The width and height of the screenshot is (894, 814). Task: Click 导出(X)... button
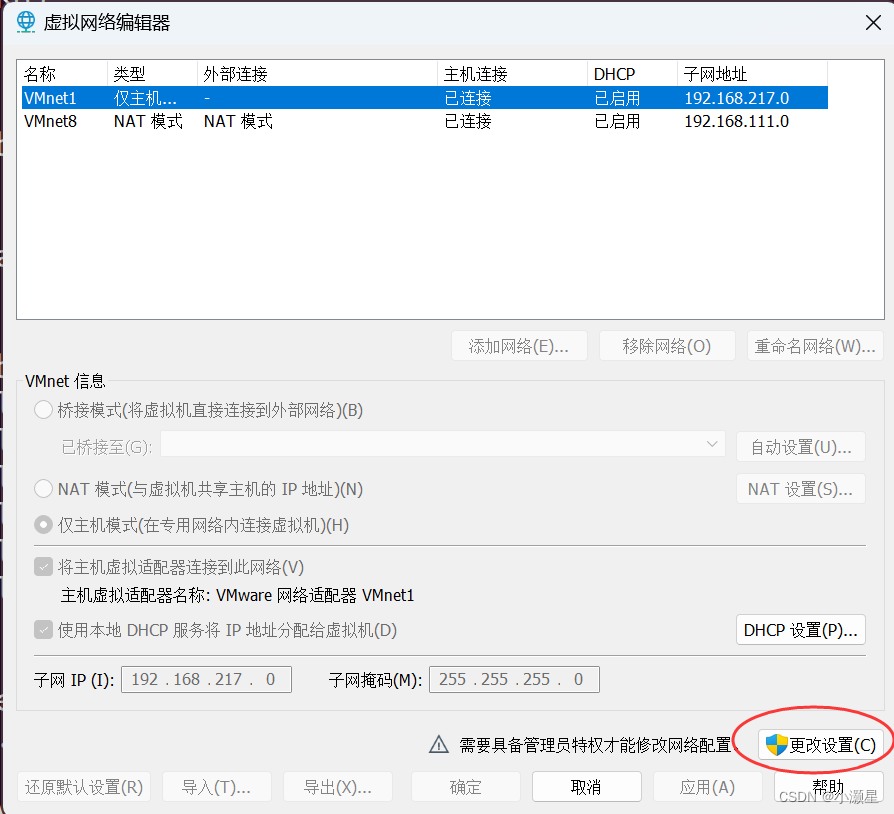pos(338,787)
